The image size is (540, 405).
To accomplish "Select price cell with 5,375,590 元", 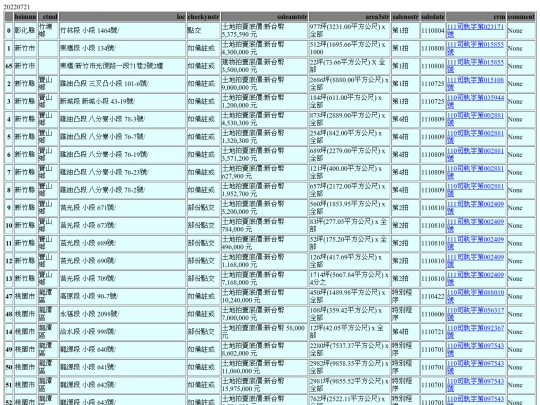I will click(264, 30).
